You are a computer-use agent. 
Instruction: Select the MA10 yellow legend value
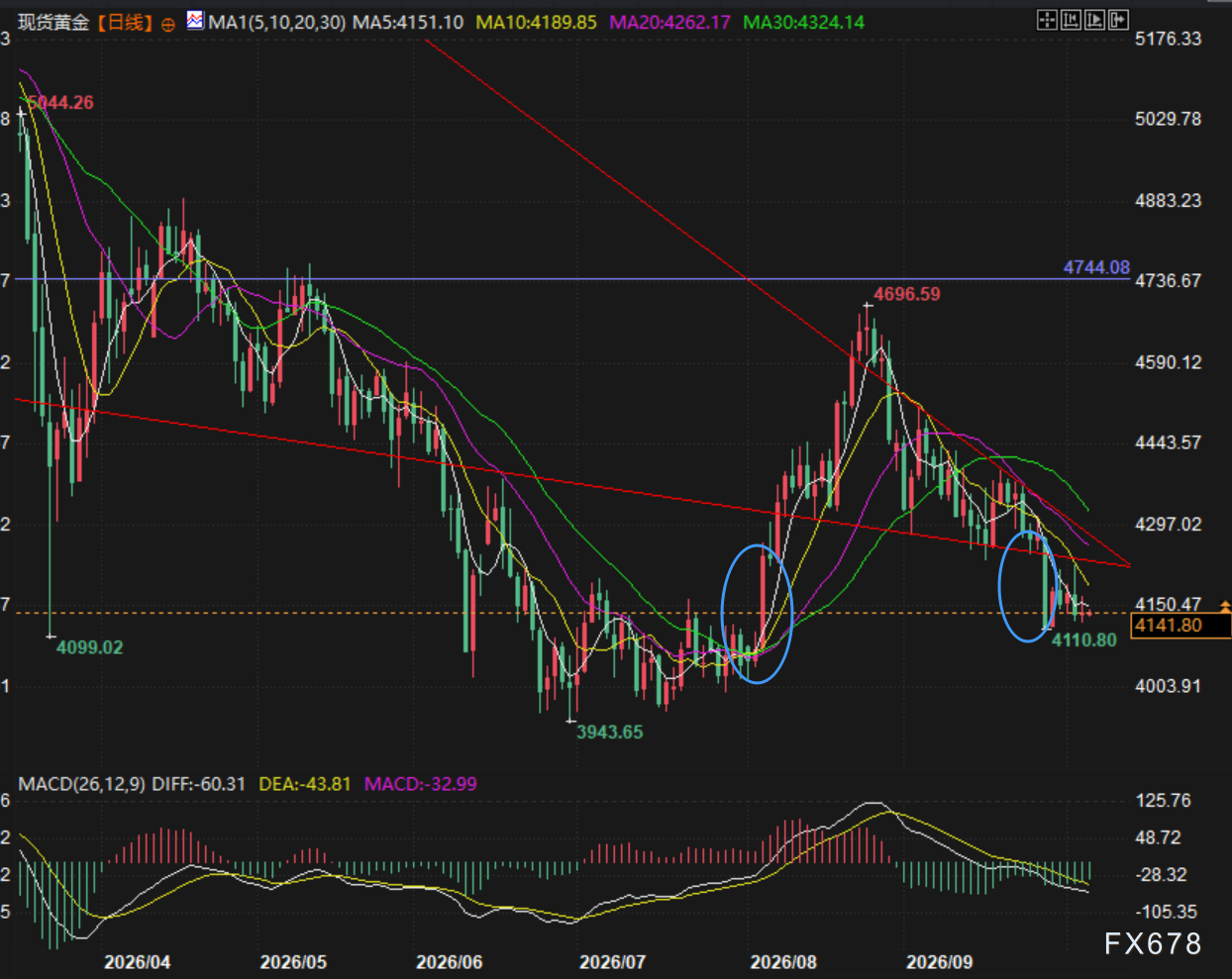(537, 22)
